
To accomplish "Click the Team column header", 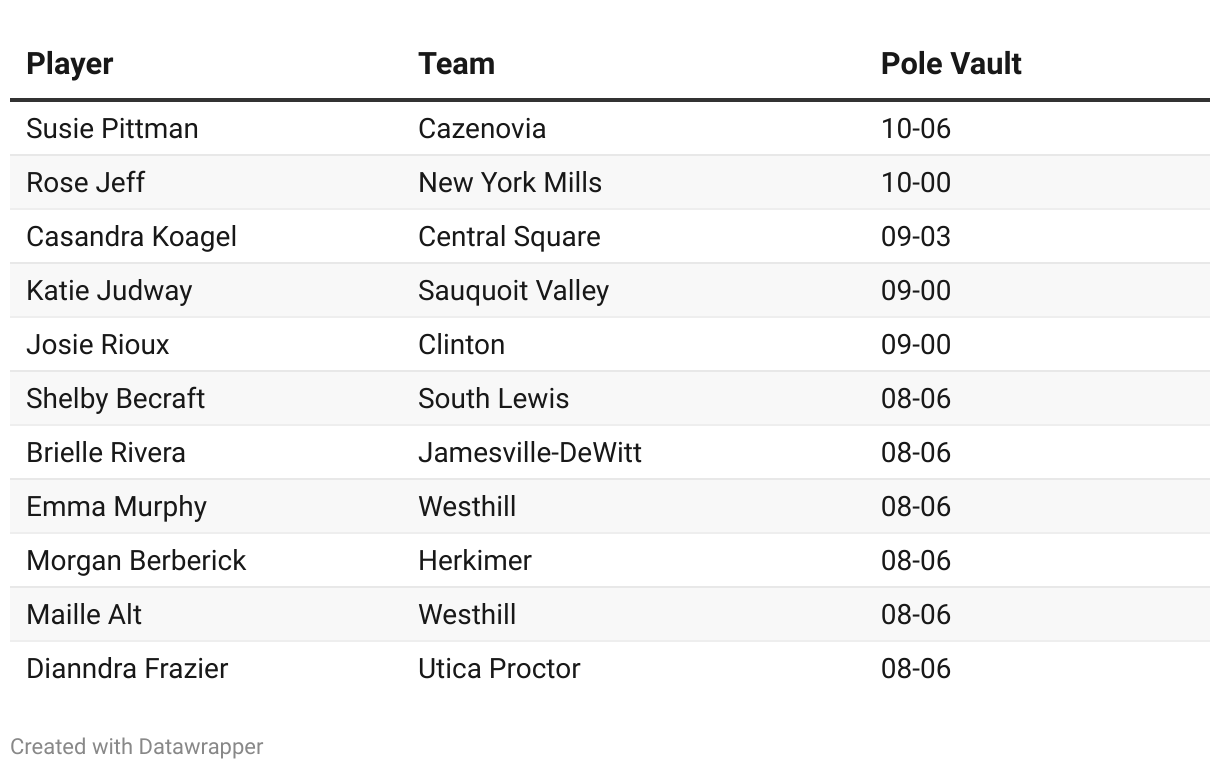I will pyautogui.click(x=456, y=64).
